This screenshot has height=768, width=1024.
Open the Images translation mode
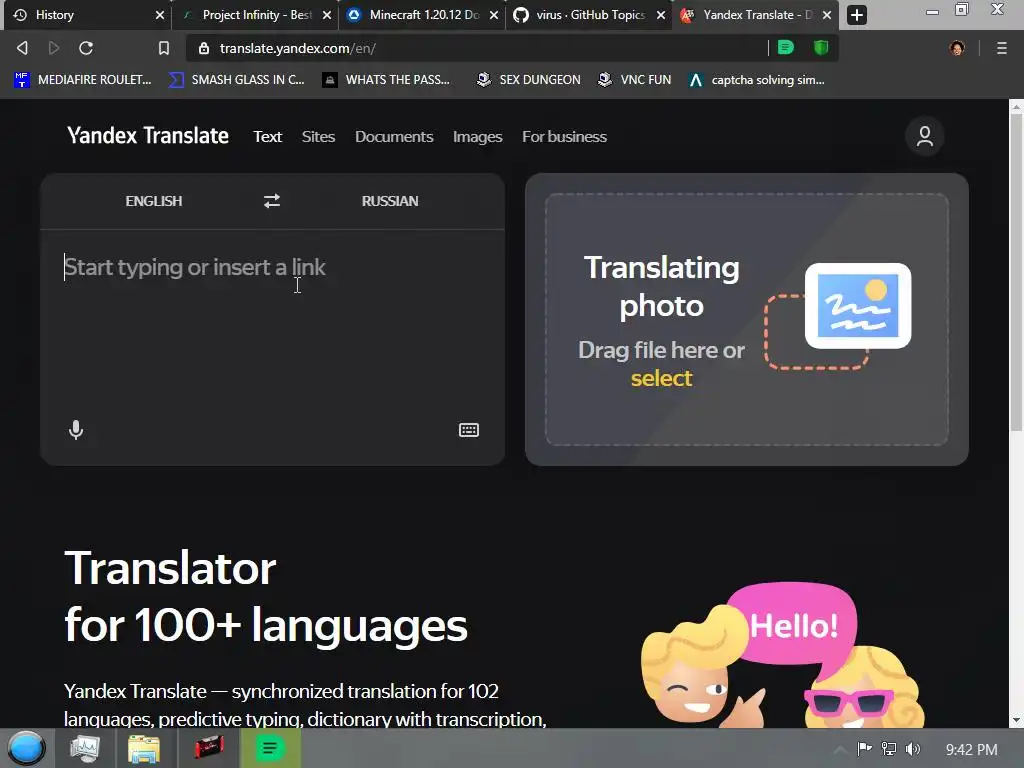(x=477, y=136)
